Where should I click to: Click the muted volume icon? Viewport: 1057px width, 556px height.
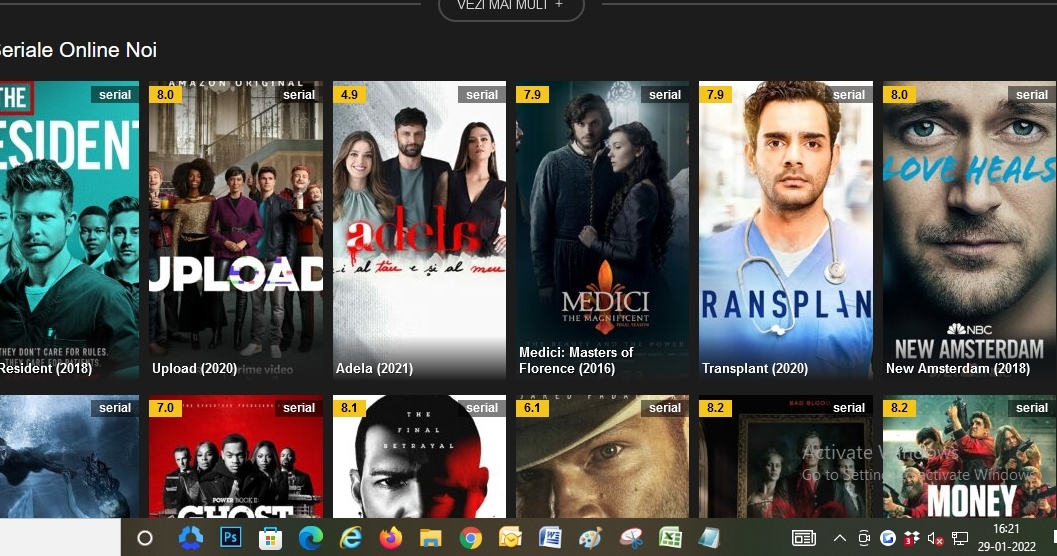click(x=935, y=538)
